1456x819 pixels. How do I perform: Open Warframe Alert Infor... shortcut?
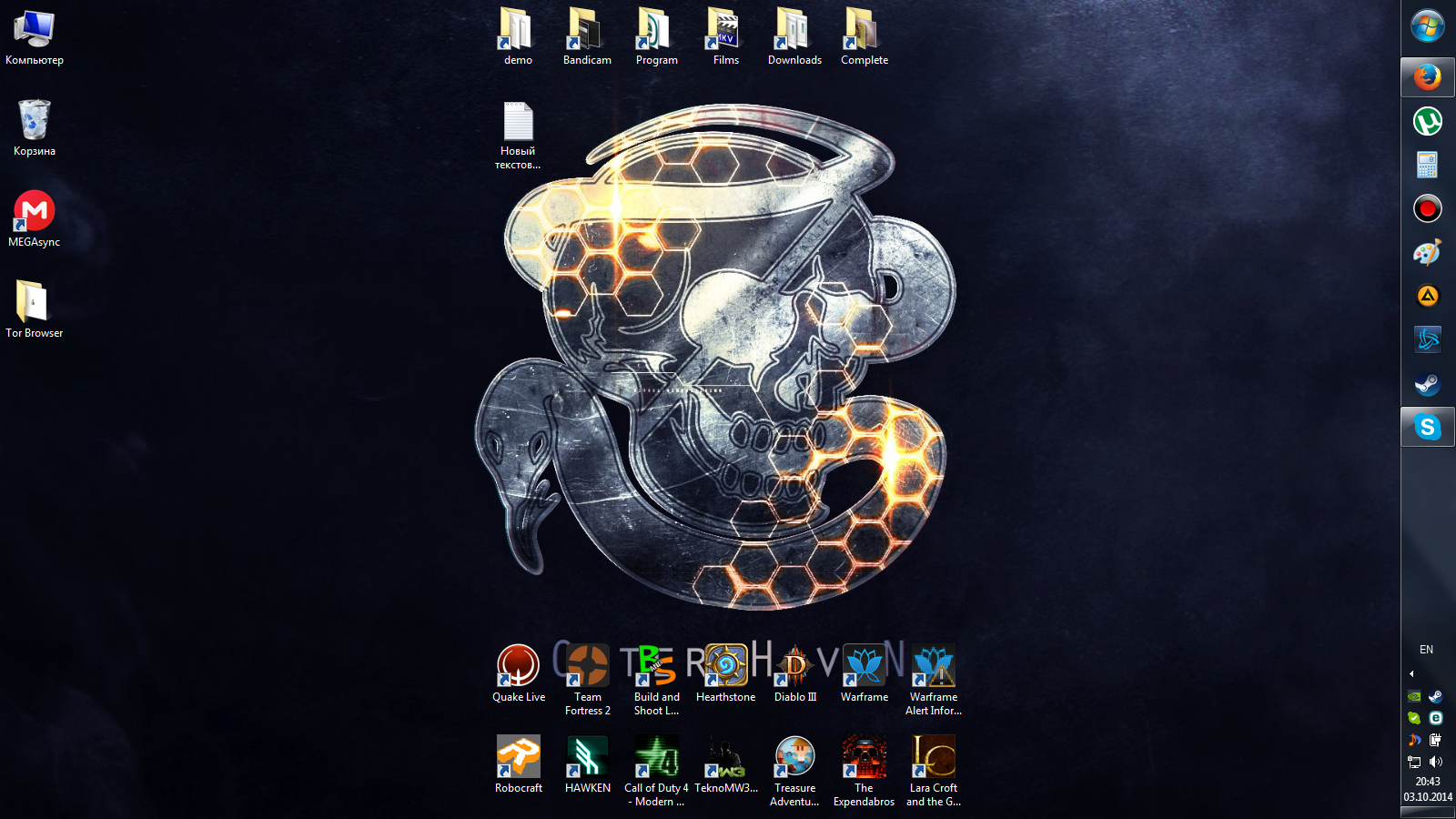[x=933, y=681]
